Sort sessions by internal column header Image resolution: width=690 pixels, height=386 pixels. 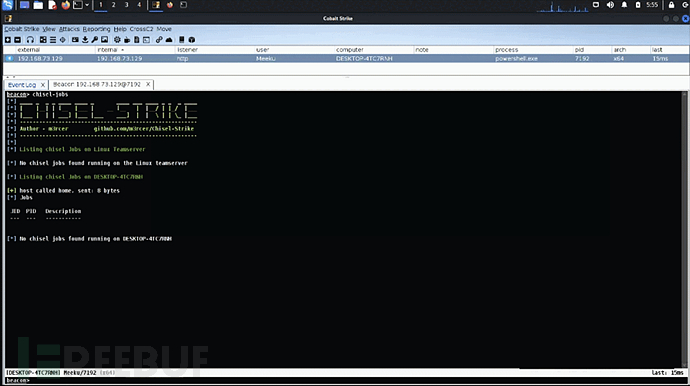tap(135, 50)
